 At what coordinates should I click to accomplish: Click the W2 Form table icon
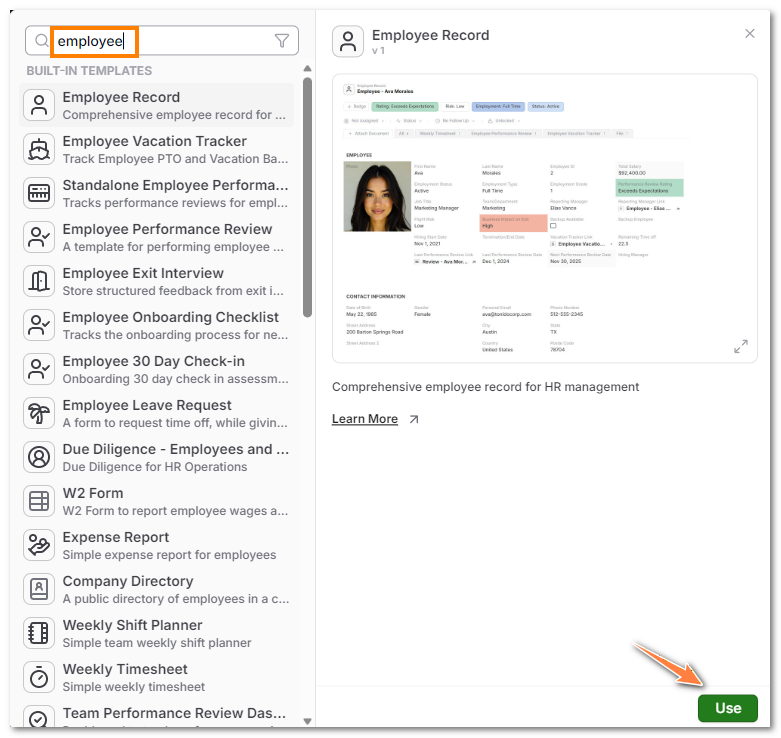point(39,501)
